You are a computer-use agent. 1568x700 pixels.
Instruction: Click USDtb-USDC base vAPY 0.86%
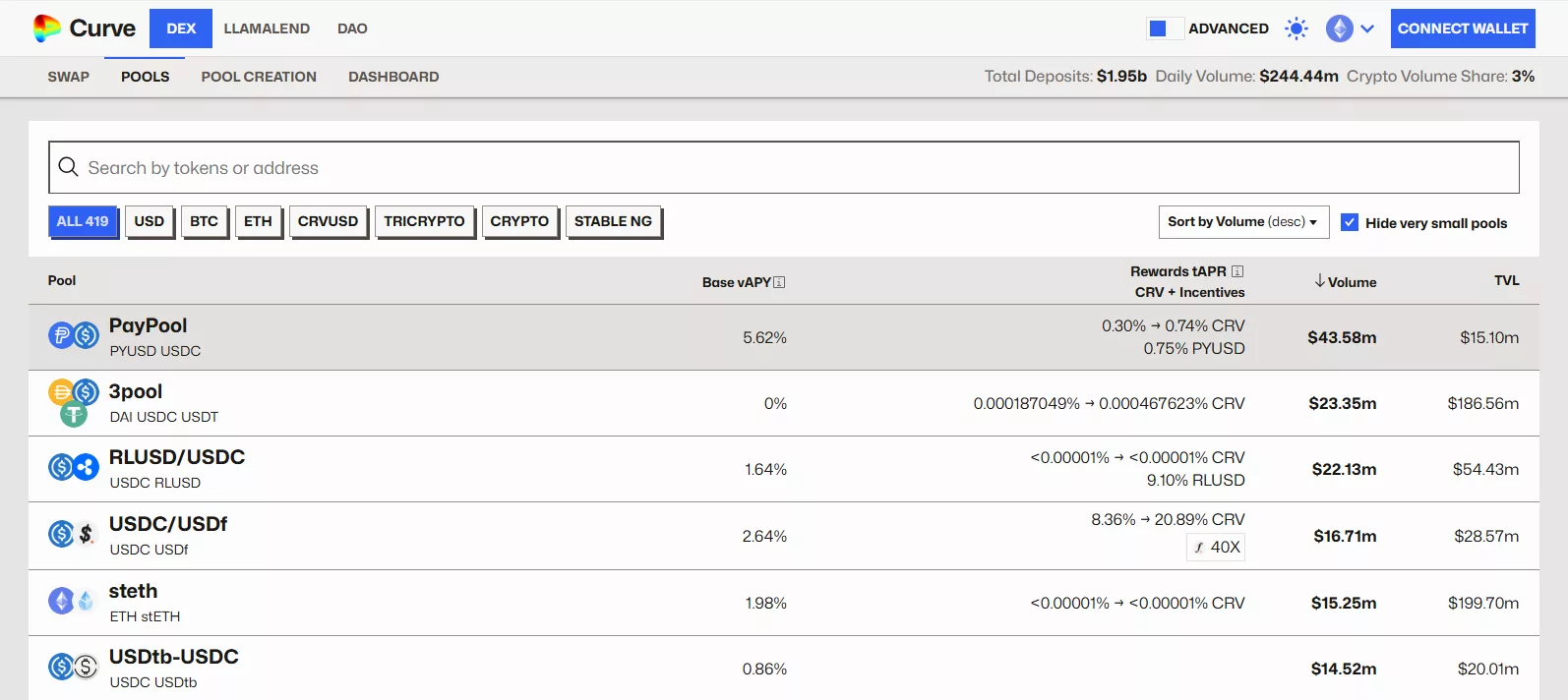click(764, 669)
